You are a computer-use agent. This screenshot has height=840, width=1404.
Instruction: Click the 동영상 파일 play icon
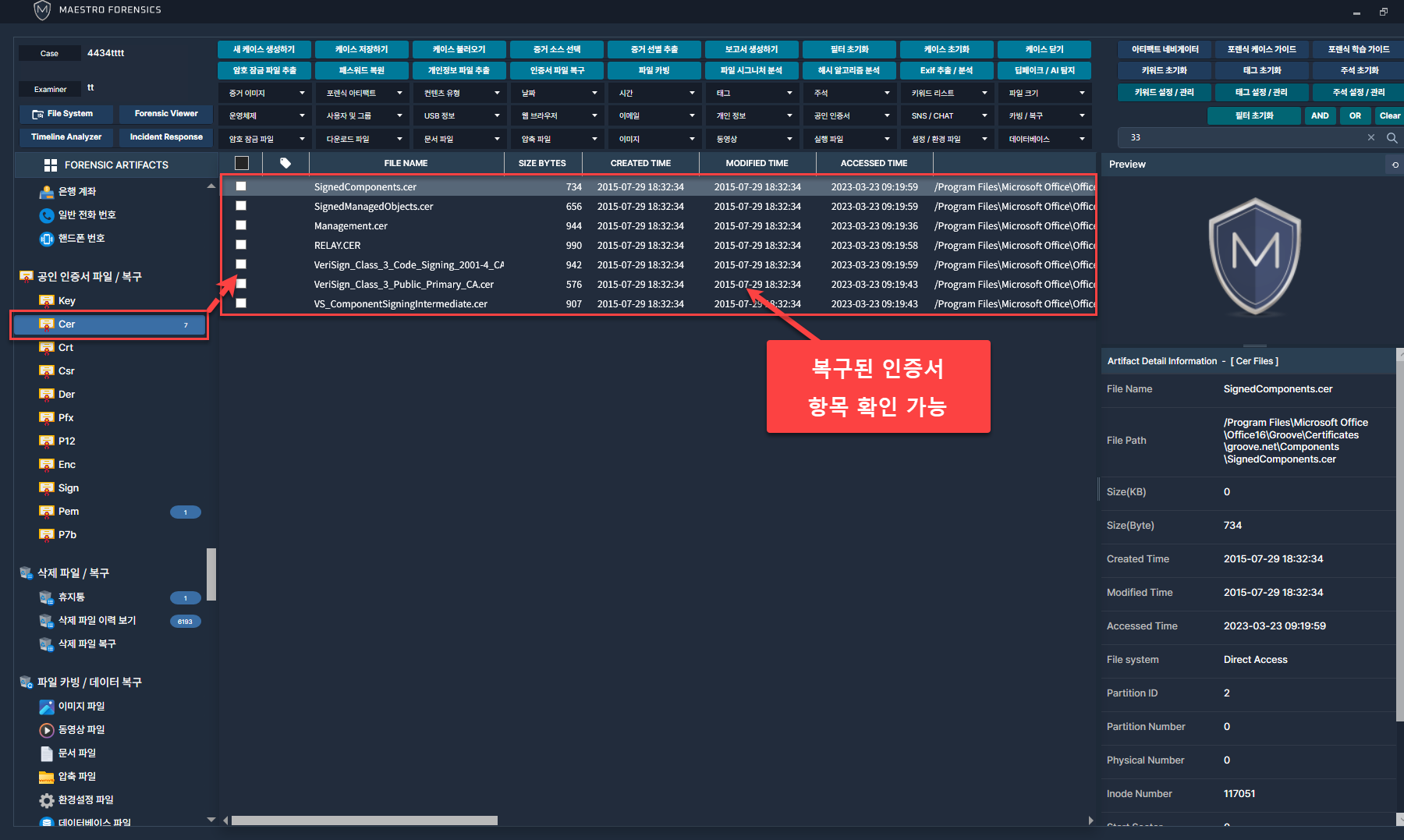[x=47, y=730]
